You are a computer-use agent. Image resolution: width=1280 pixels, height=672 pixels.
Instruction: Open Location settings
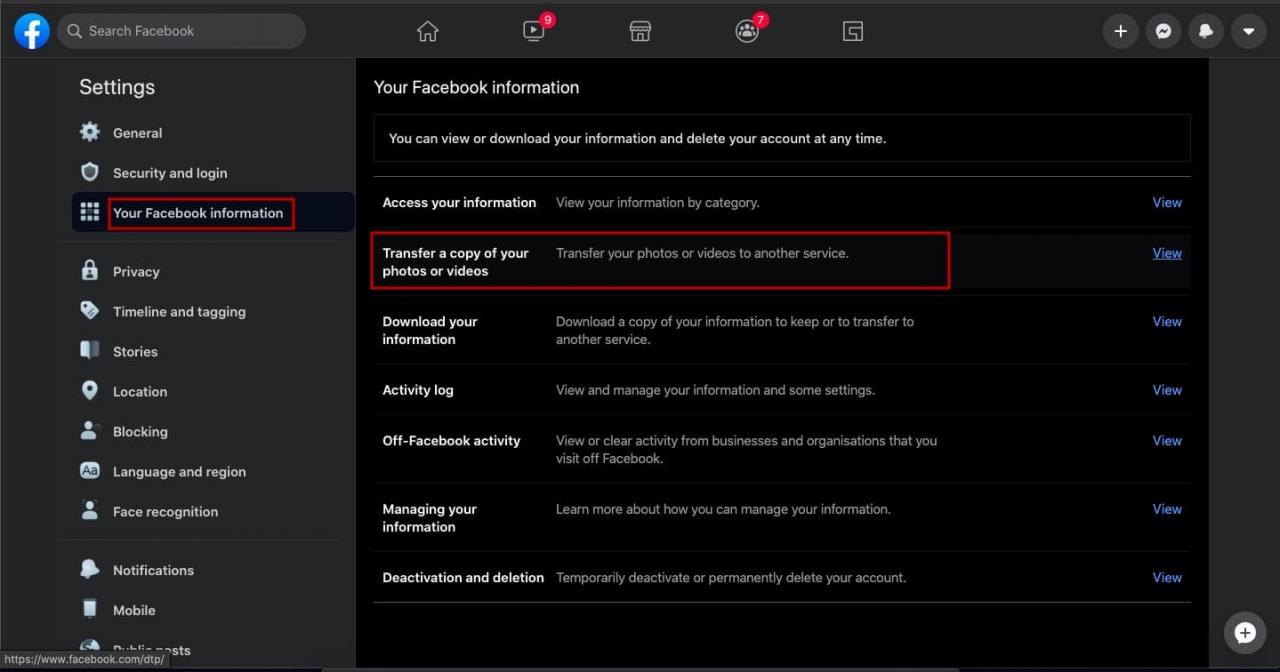pos(140,392)
